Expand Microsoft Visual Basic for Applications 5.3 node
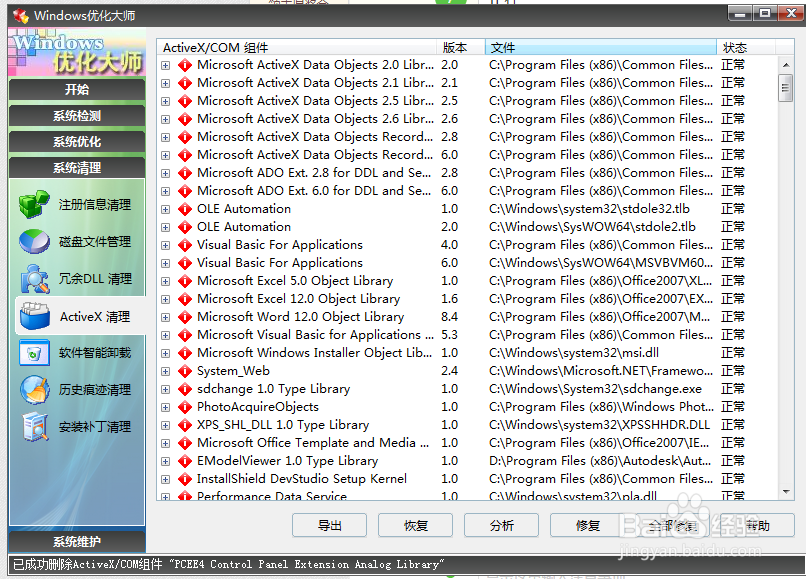The image size is (806, 579). [x=166, y=335]
